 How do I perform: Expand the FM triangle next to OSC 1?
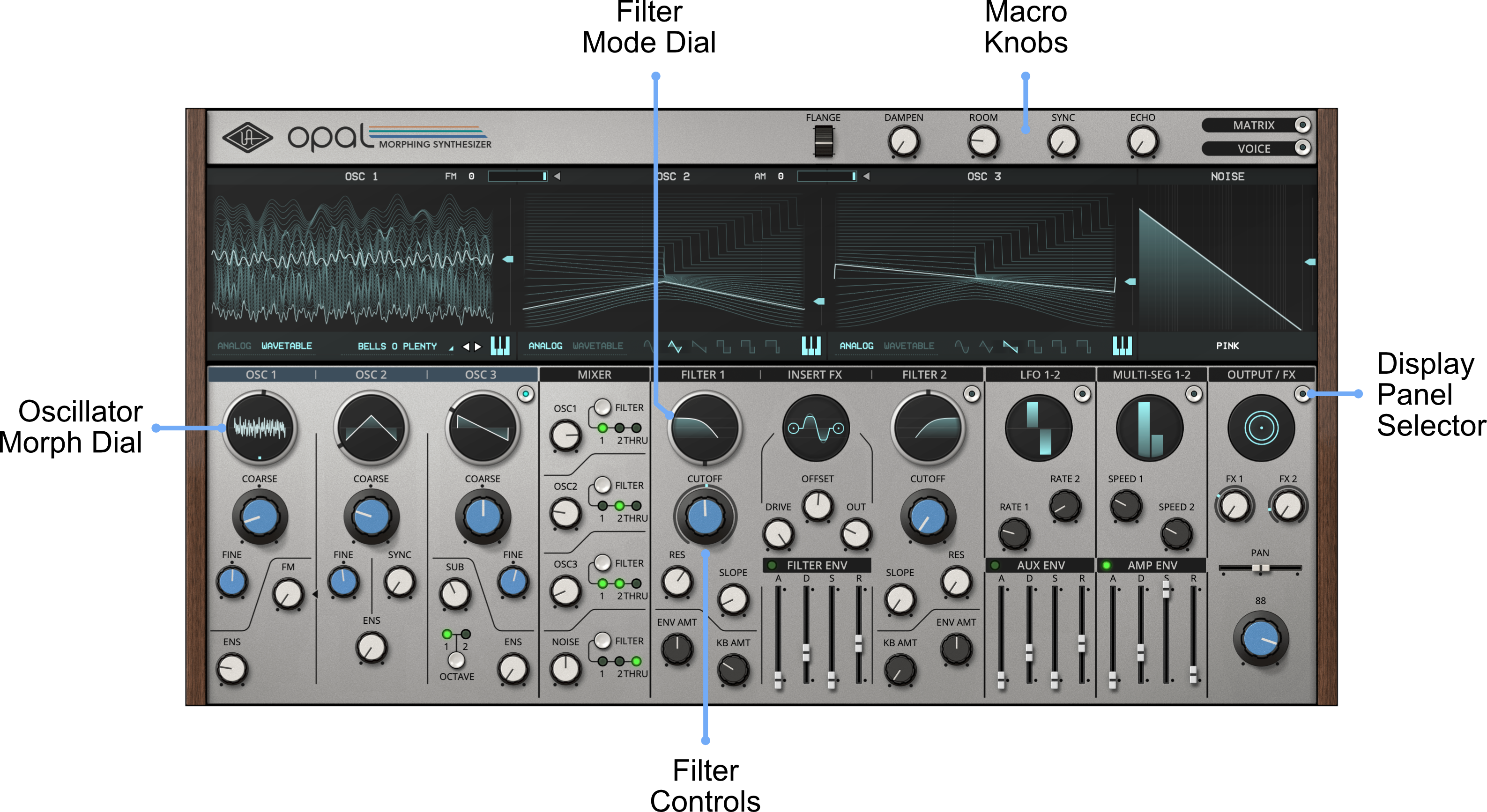(557, 177)
